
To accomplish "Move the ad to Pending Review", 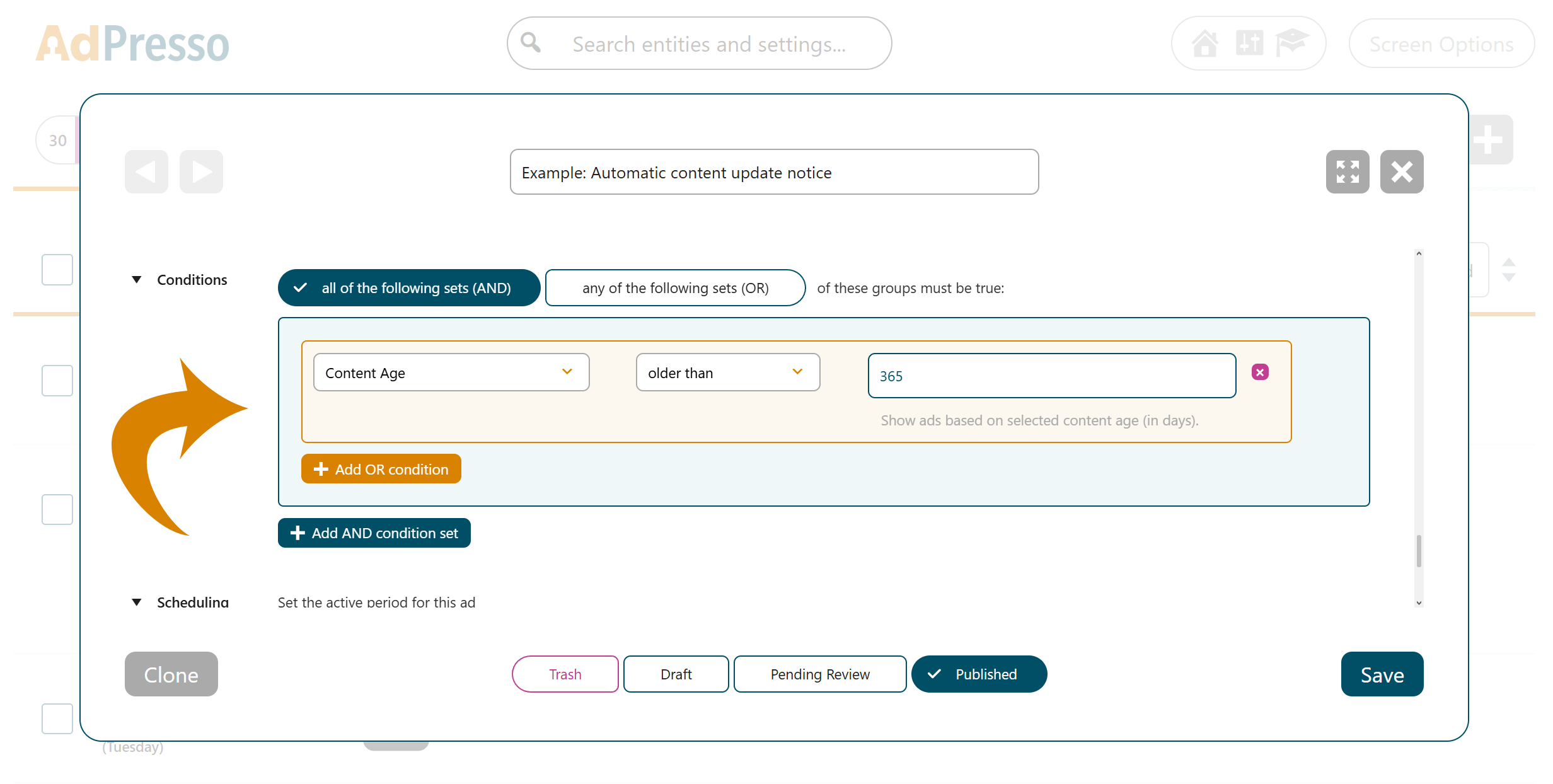I will pos(819,674).
